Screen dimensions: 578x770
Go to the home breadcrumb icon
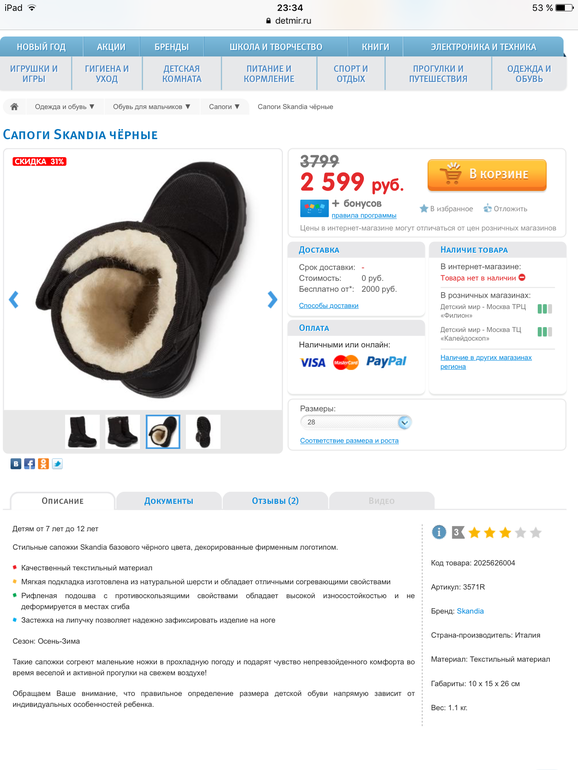pos(14,107)
